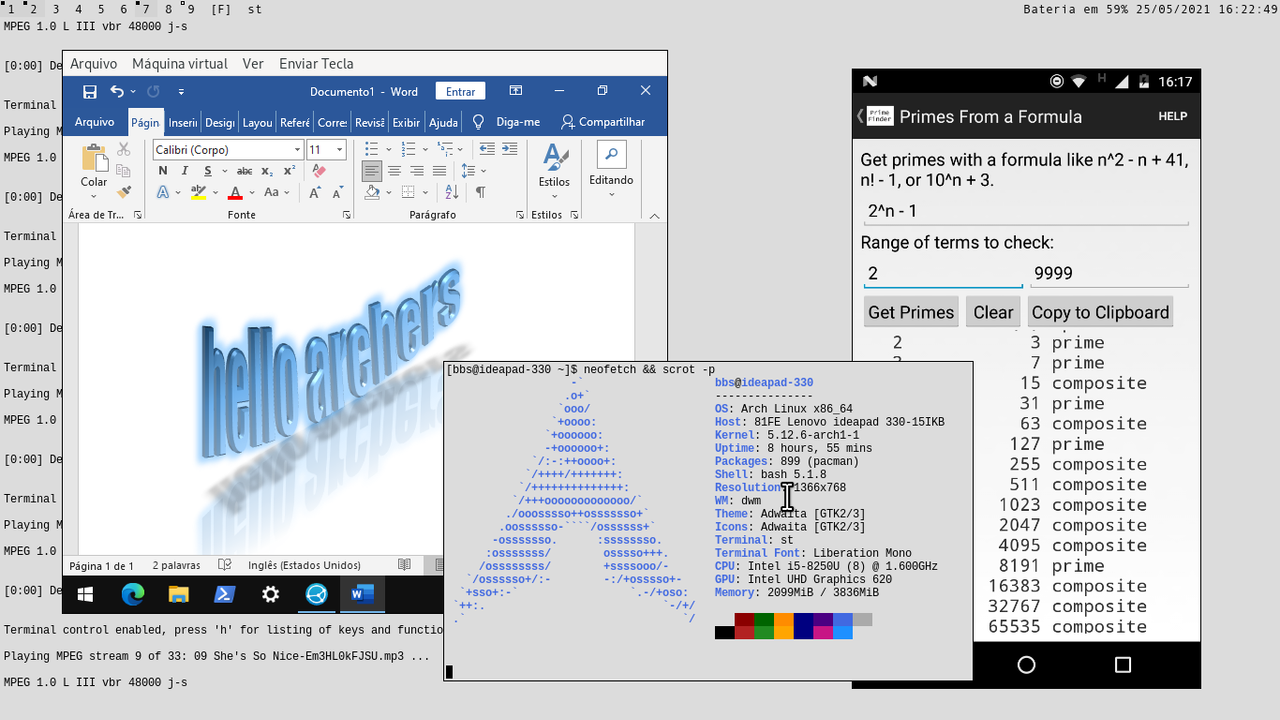The image size is (1280, 720).
Task: Click text highlight color yellow swatch button
Action: [198, 193]
